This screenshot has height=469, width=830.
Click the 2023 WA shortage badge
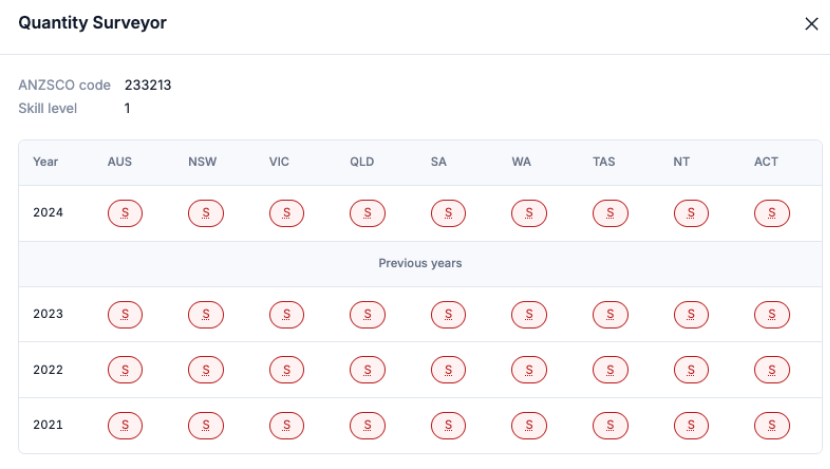(529, 314)
